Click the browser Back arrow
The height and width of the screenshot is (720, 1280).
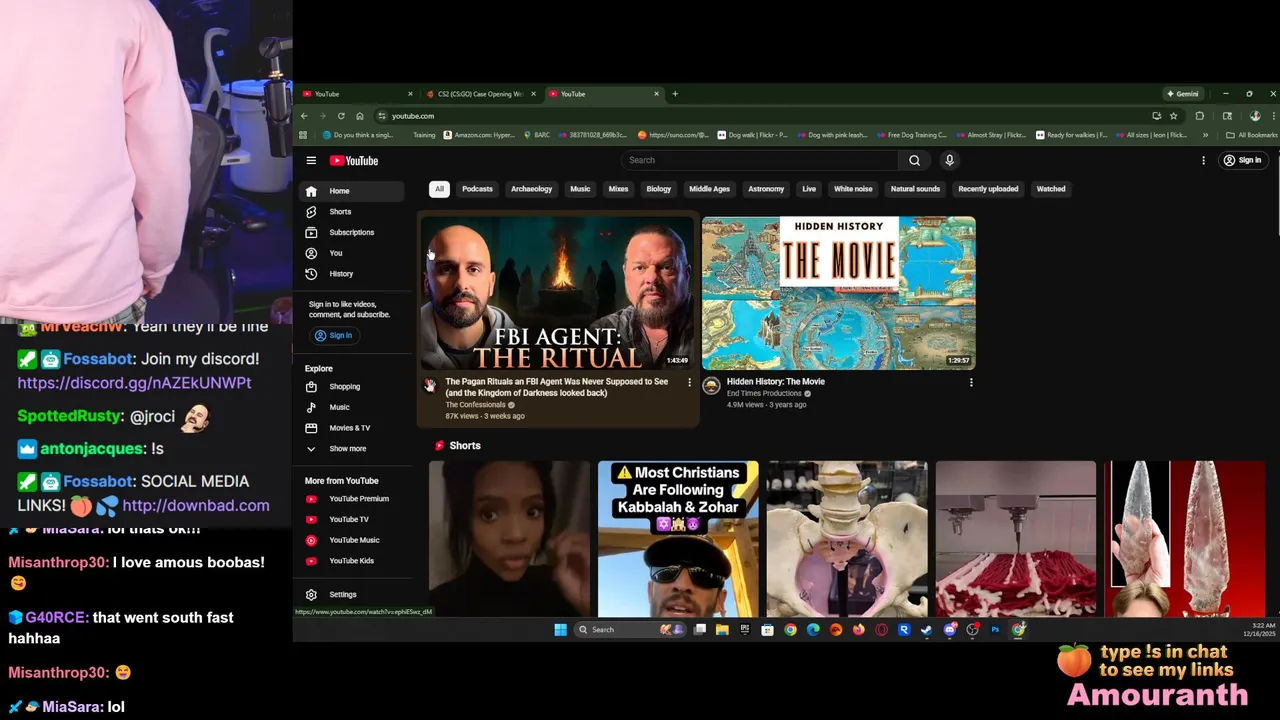tap(304, 116)
